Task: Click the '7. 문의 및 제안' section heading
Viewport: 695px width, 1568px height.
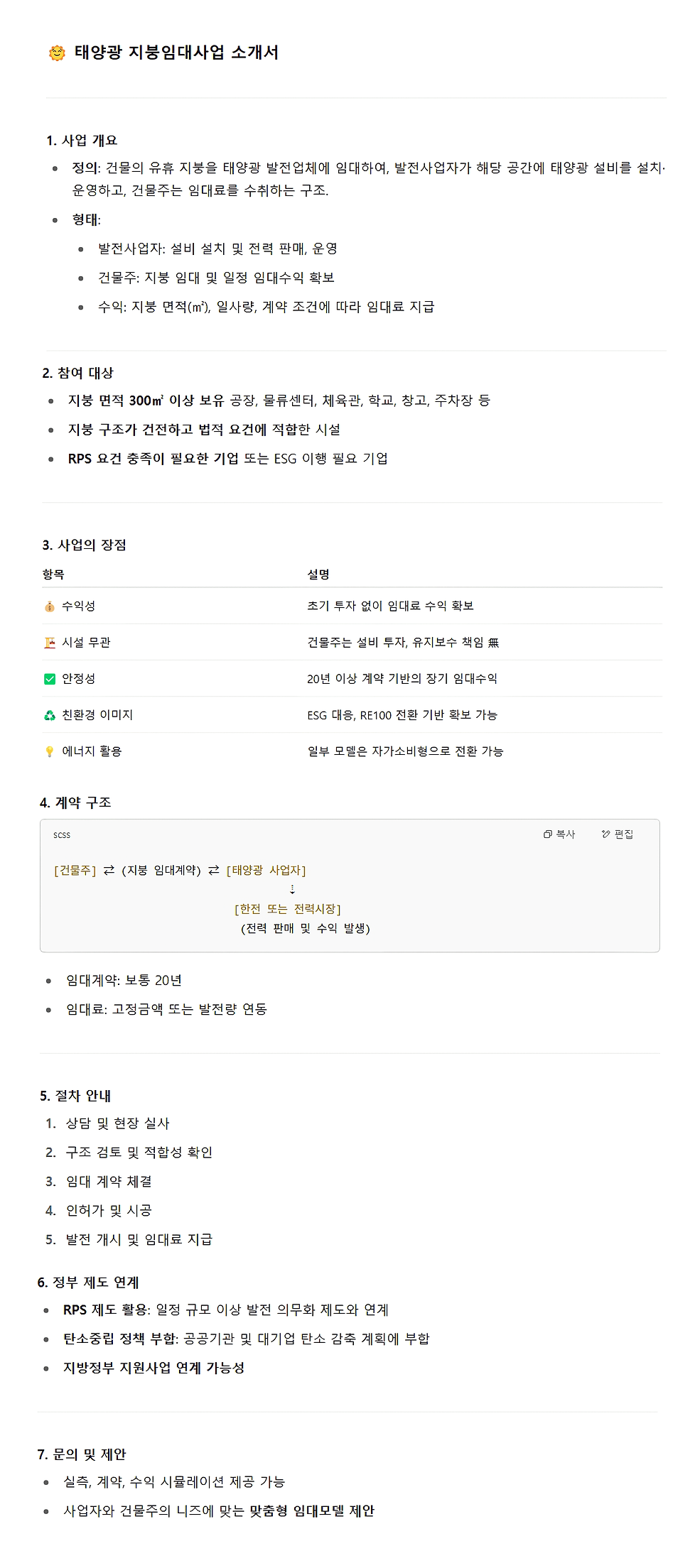Action: coord(82,1454)
